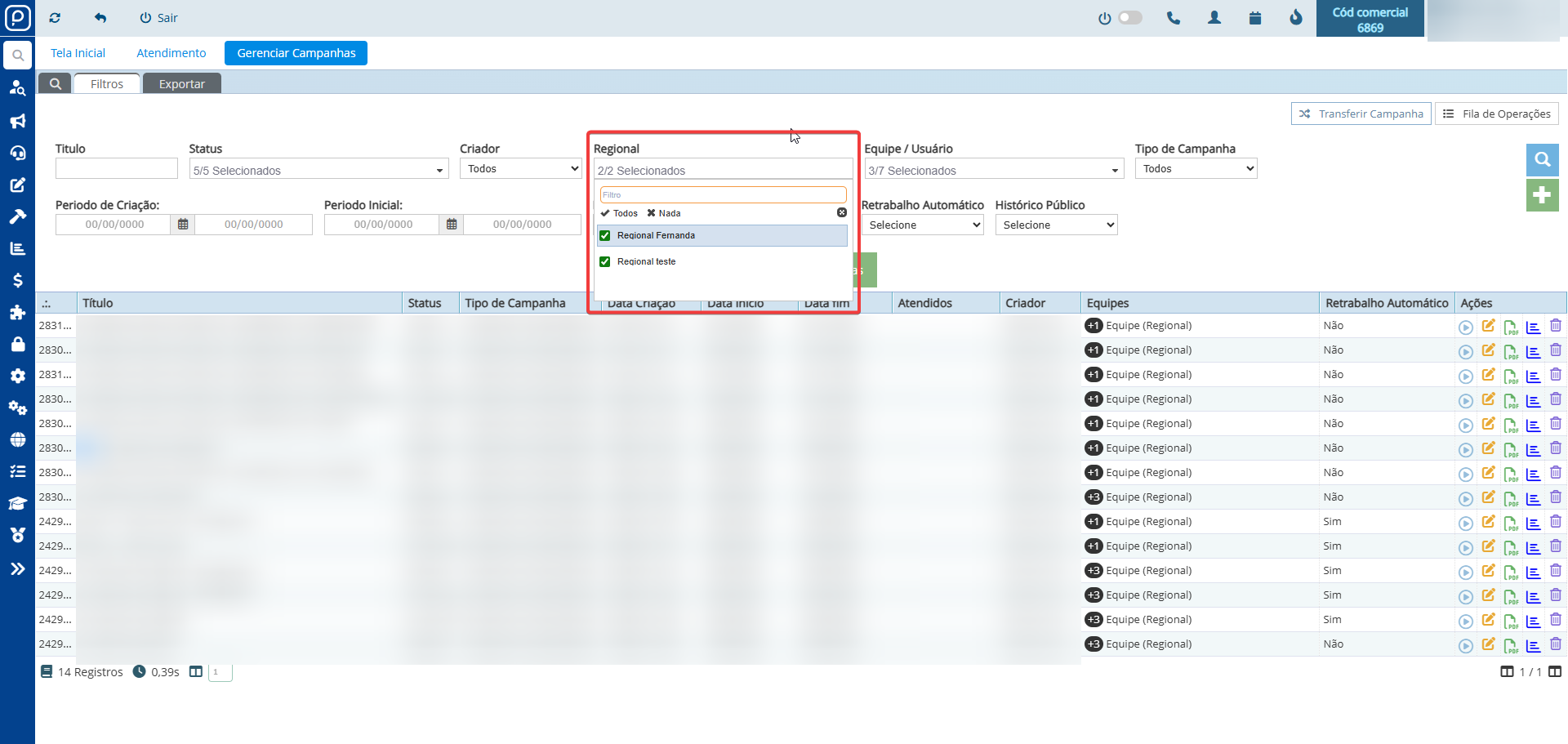
Task: Uncheck the Regional Fernanda checkbox
Action: click(605, 236)
